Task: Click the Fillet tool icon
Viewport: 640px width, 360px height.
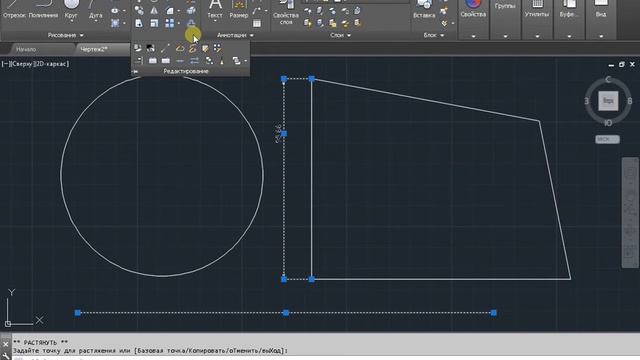Action: 170,10
